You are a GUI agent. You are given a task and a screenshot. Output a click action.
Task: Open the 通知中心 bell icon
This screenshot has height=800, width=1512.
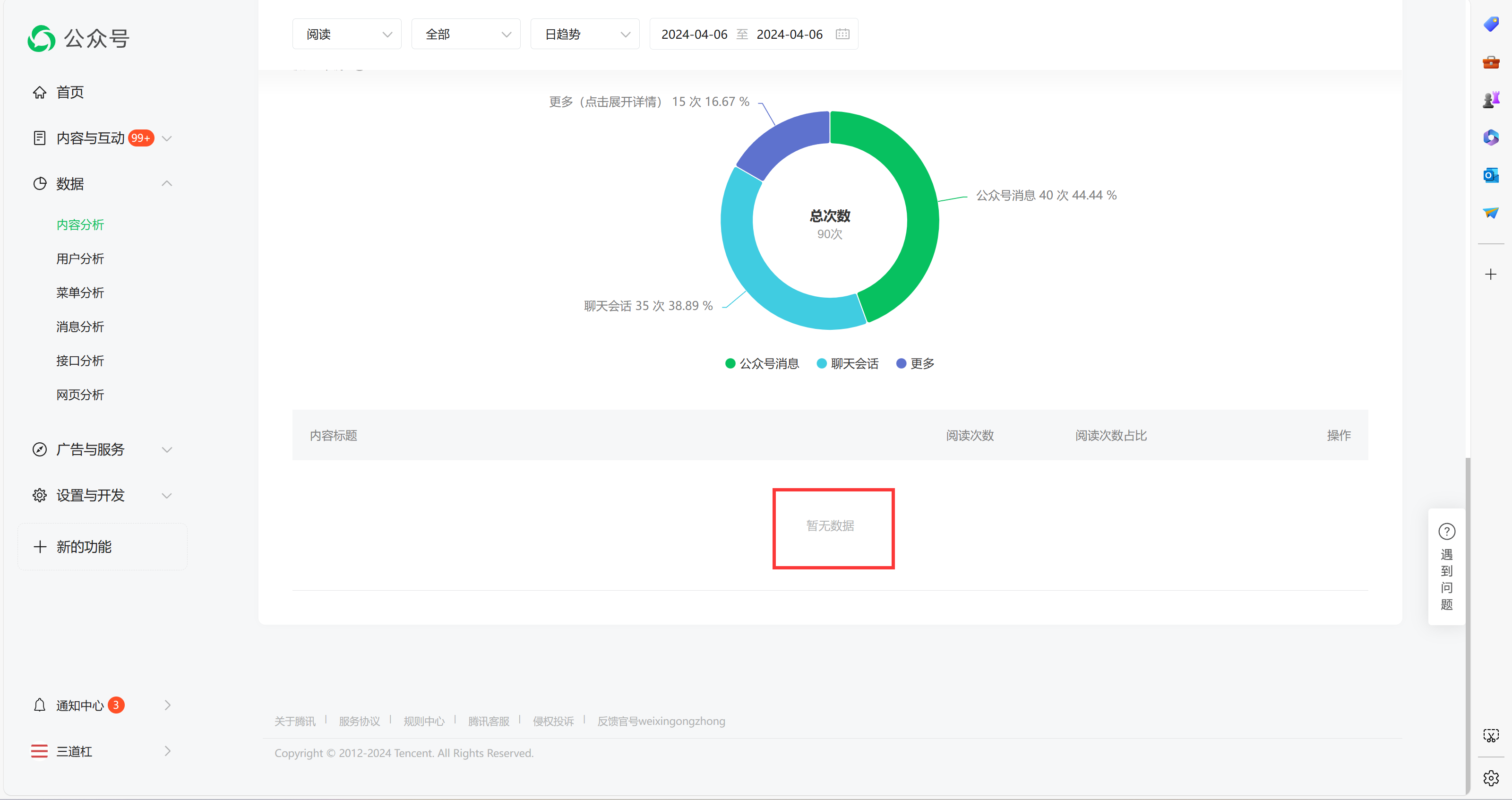click(39, 705)
